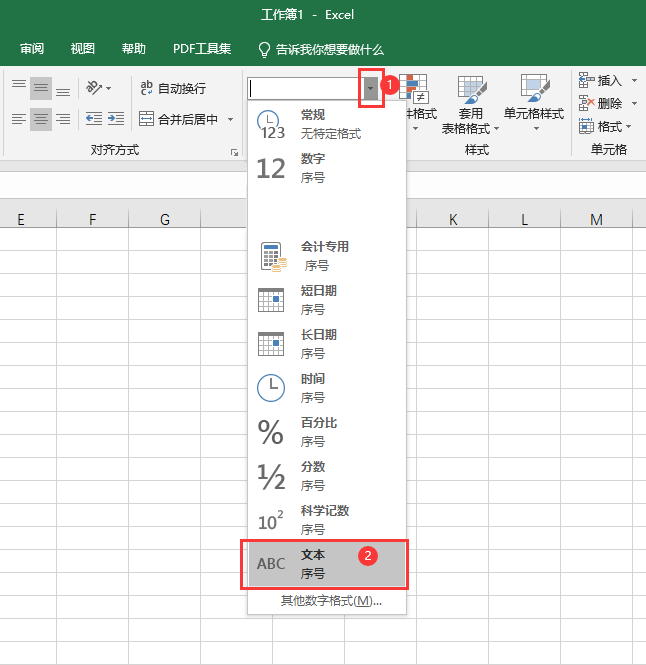646x665 pixels.
Task: Click the number format dropdown arrow
Action: [370, 88]
